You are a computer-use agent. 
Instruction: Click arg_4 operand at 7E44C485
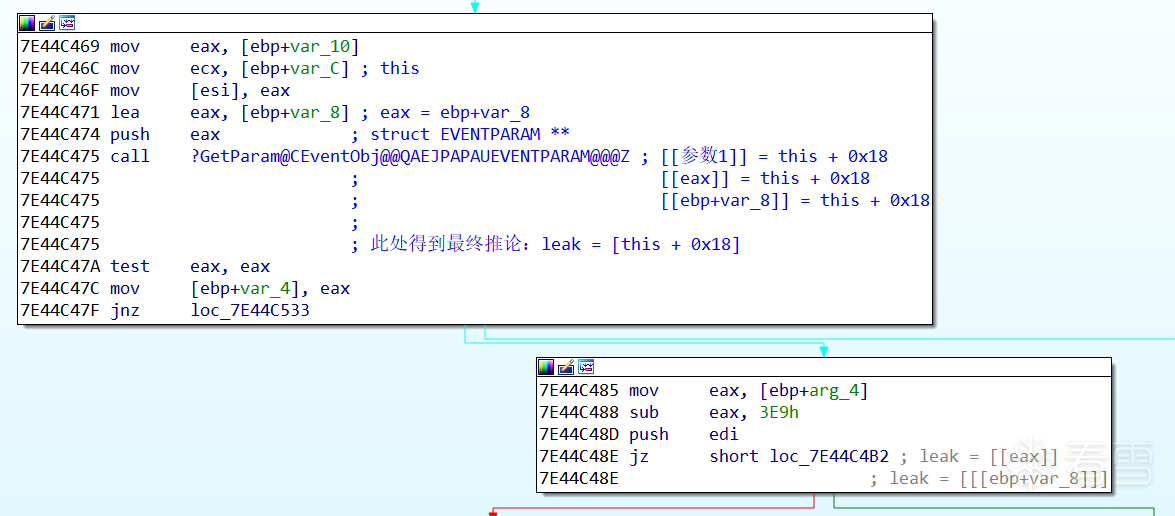click(834, 390)
